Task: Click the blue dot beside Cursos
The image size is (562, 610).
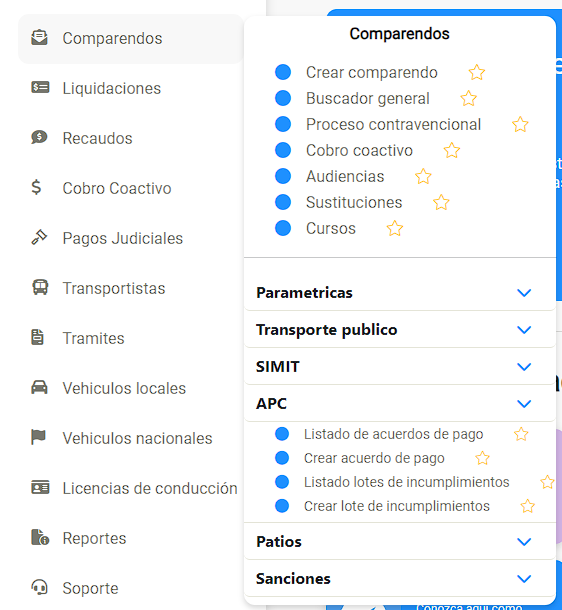Action: pos(283,228)
